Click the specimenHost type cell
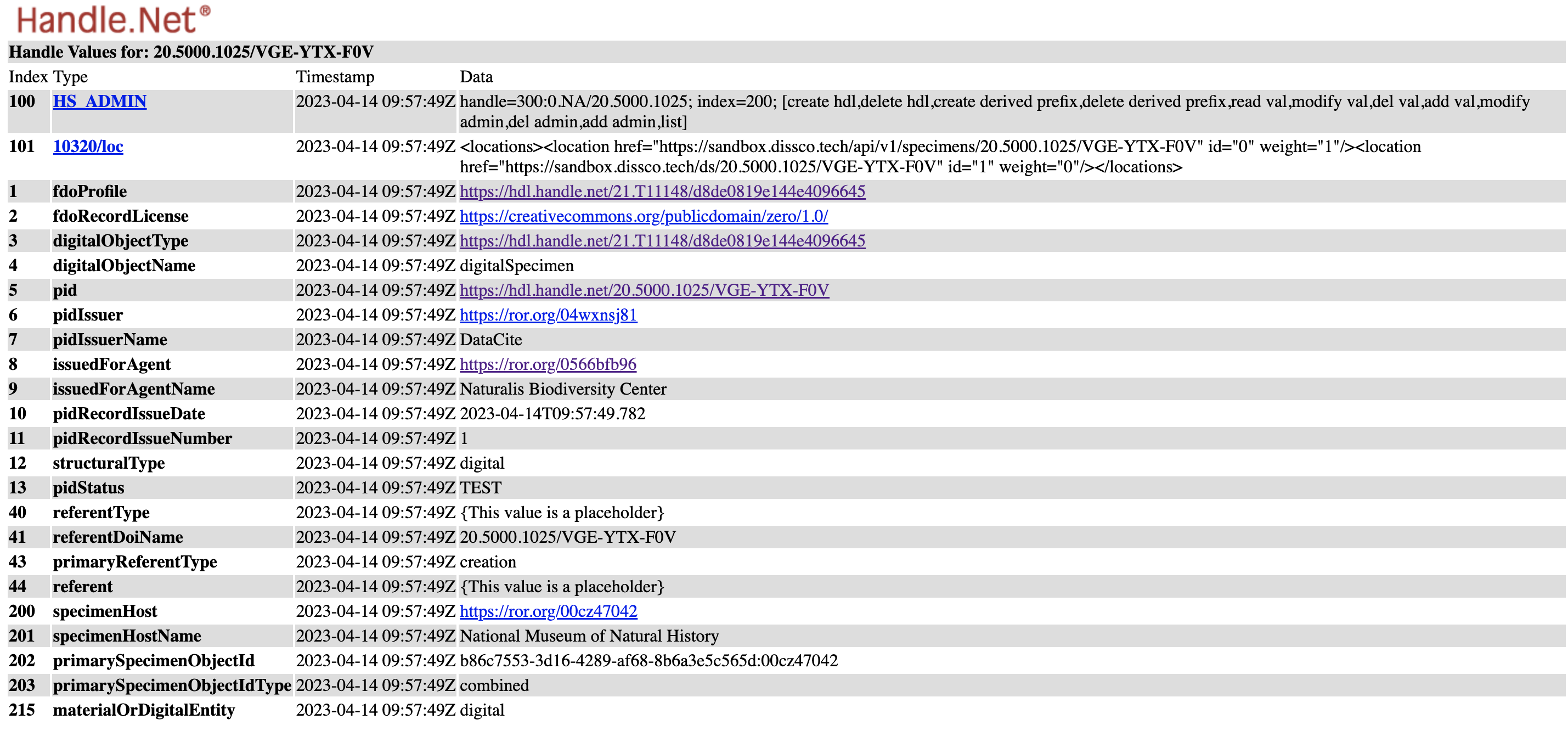Image resolution: width=1568 pixels, height=742 pixels. pyautogui.click(x=172, y=611)
